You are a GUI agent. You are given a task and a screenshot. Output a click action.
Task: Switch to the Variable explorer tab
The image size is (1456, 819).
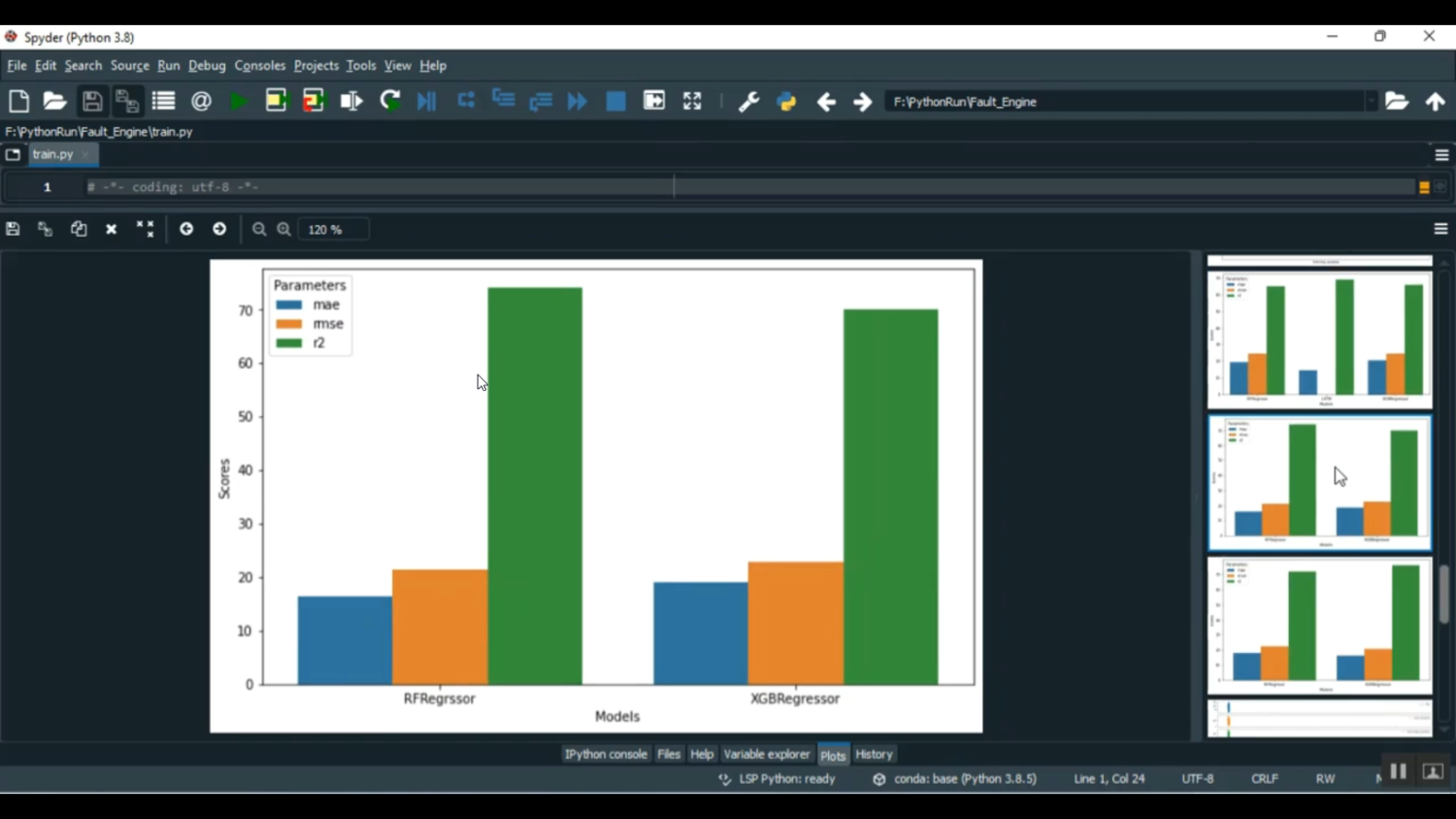[766, 754]
